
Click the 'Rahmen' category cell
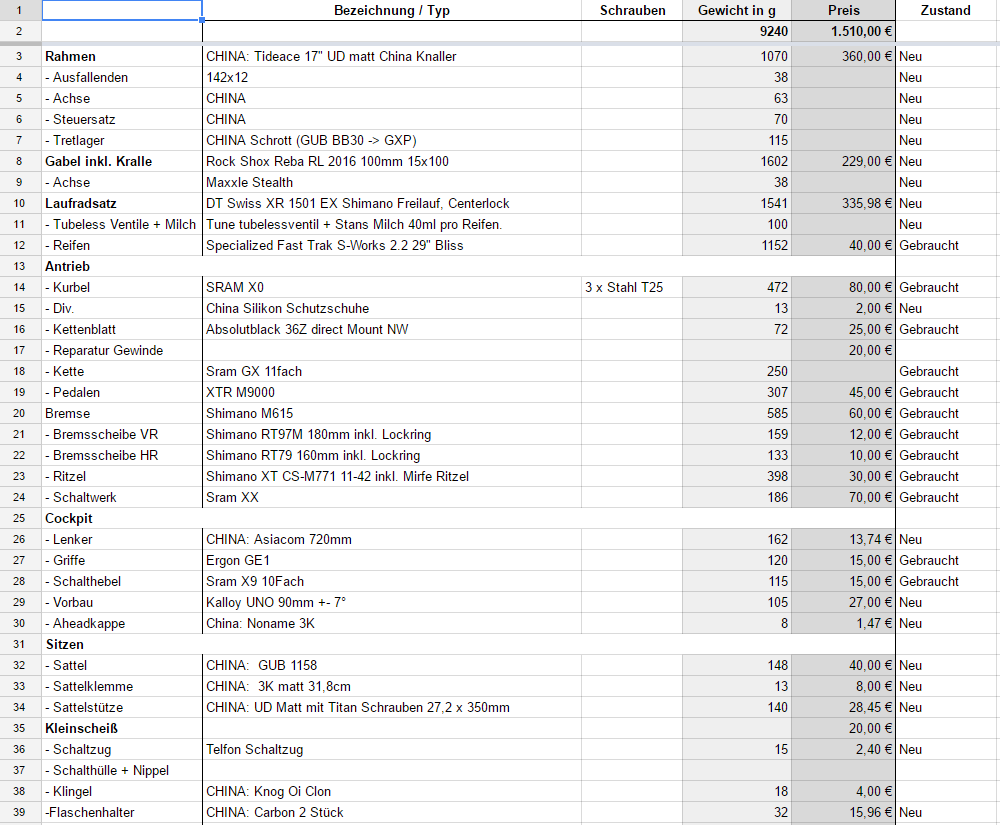pos(122,56)
